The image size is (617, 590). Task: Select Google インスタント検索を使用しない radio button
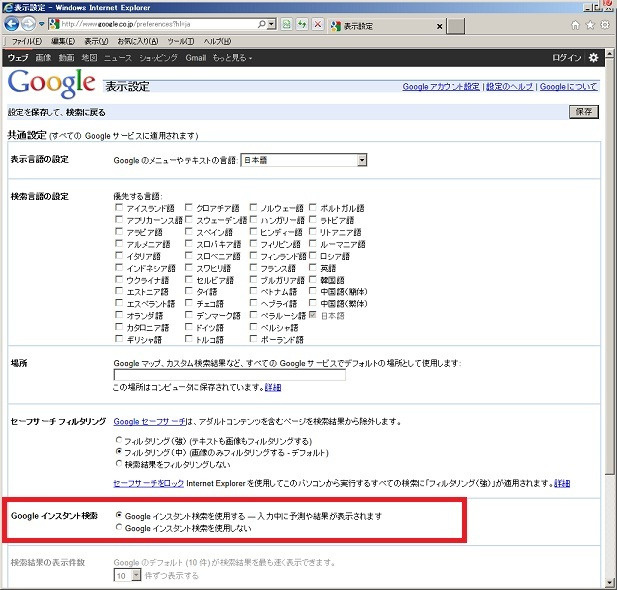[119, 527]
